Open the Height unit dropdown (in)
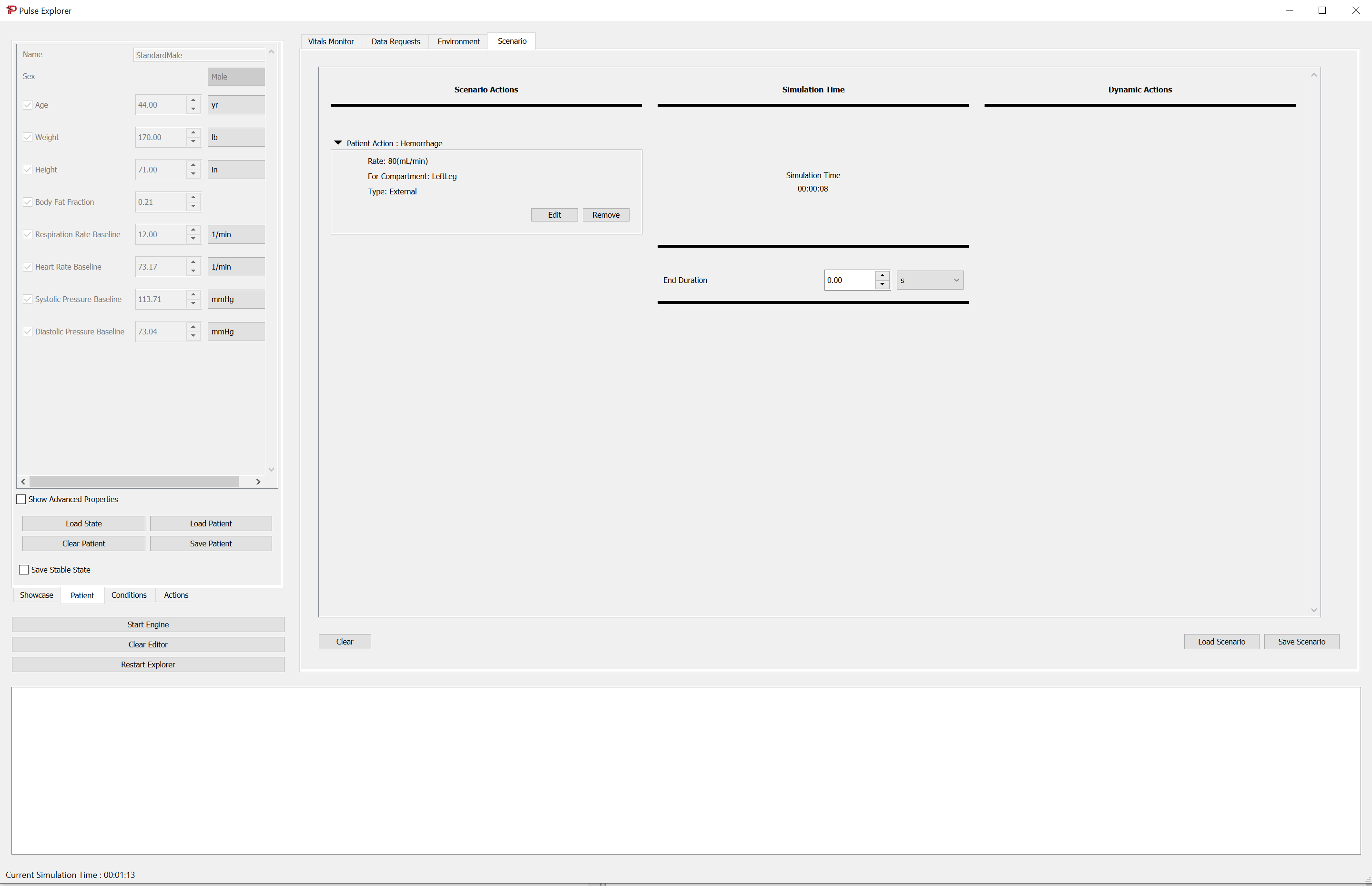This screenshot has height=886, width=1372. 236,169
